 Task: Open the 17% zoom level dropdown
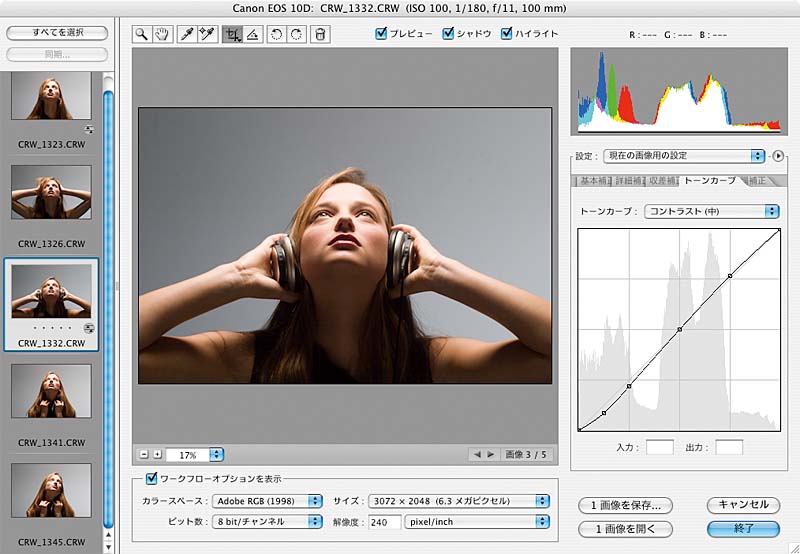pos(216,455)
